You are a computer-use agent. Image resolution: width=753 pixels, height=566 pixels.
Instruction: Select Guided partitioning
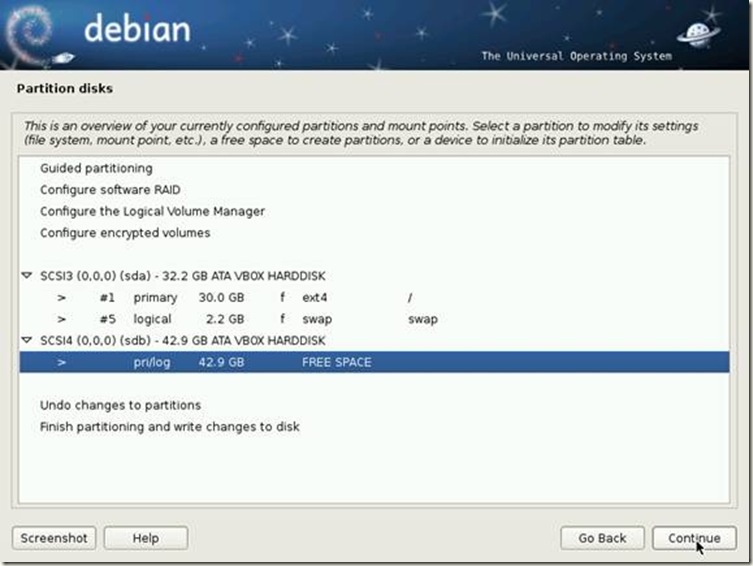click(x=96, y=168)
